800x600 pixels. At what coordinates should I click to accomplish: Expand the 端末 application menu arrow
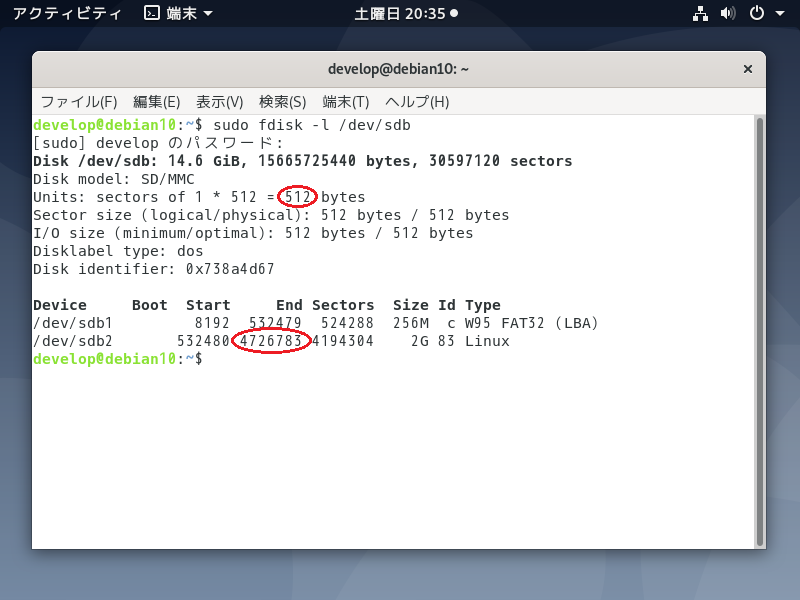point(208,14)
